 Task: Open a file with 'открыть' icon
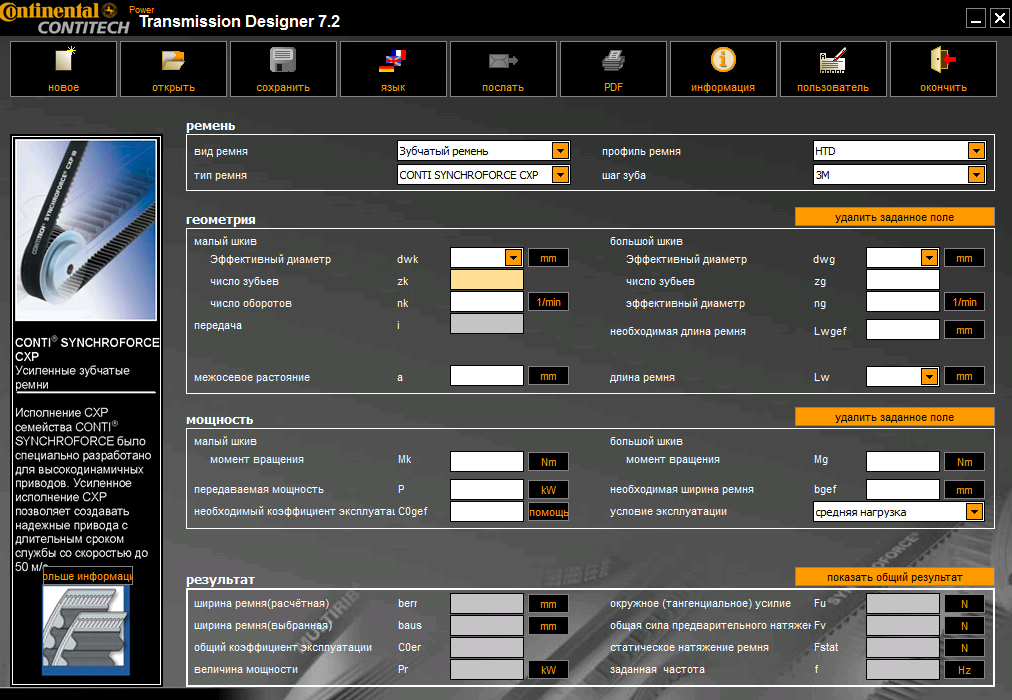point(174,69)
